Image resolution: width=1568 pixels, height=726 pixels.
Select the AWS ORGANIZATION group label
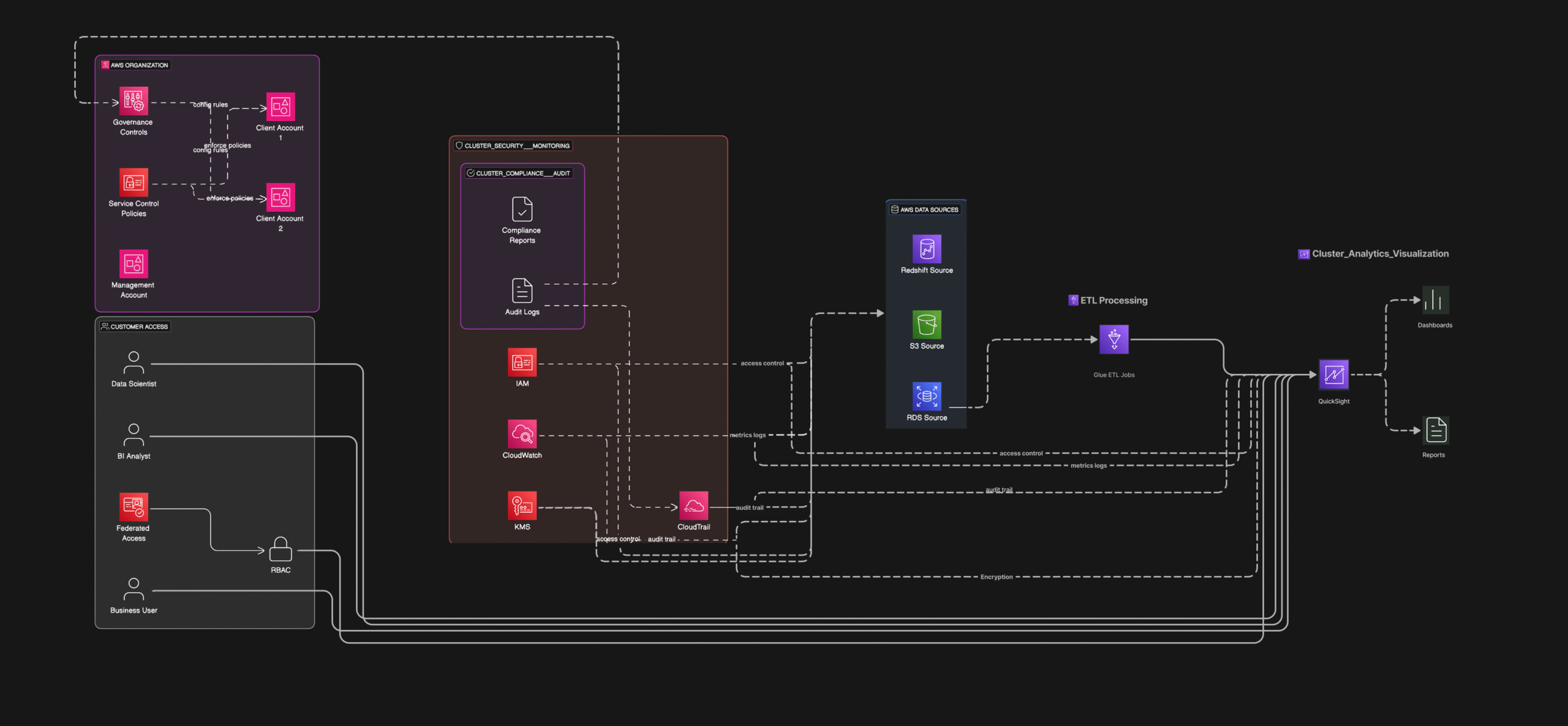135,65
